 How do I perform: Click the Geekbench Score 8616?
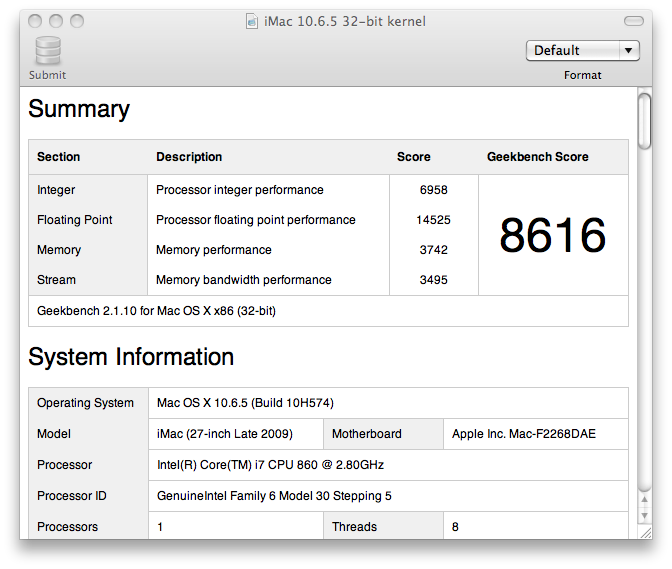click(552, 235)
